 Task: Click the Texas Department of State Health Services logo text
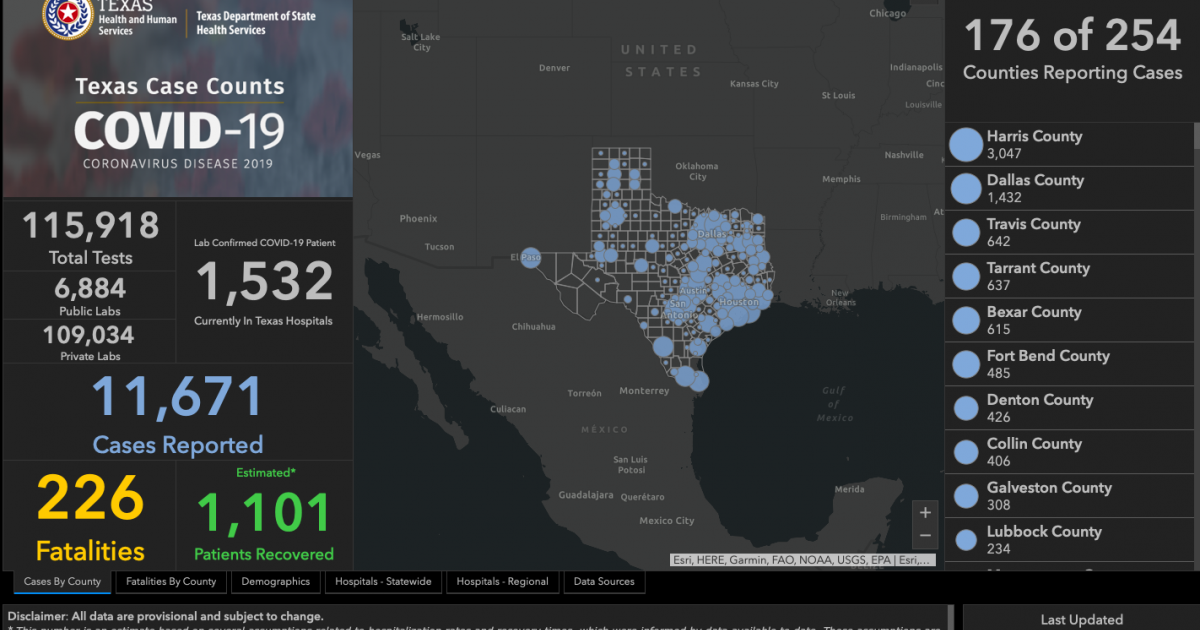[258, 23]
